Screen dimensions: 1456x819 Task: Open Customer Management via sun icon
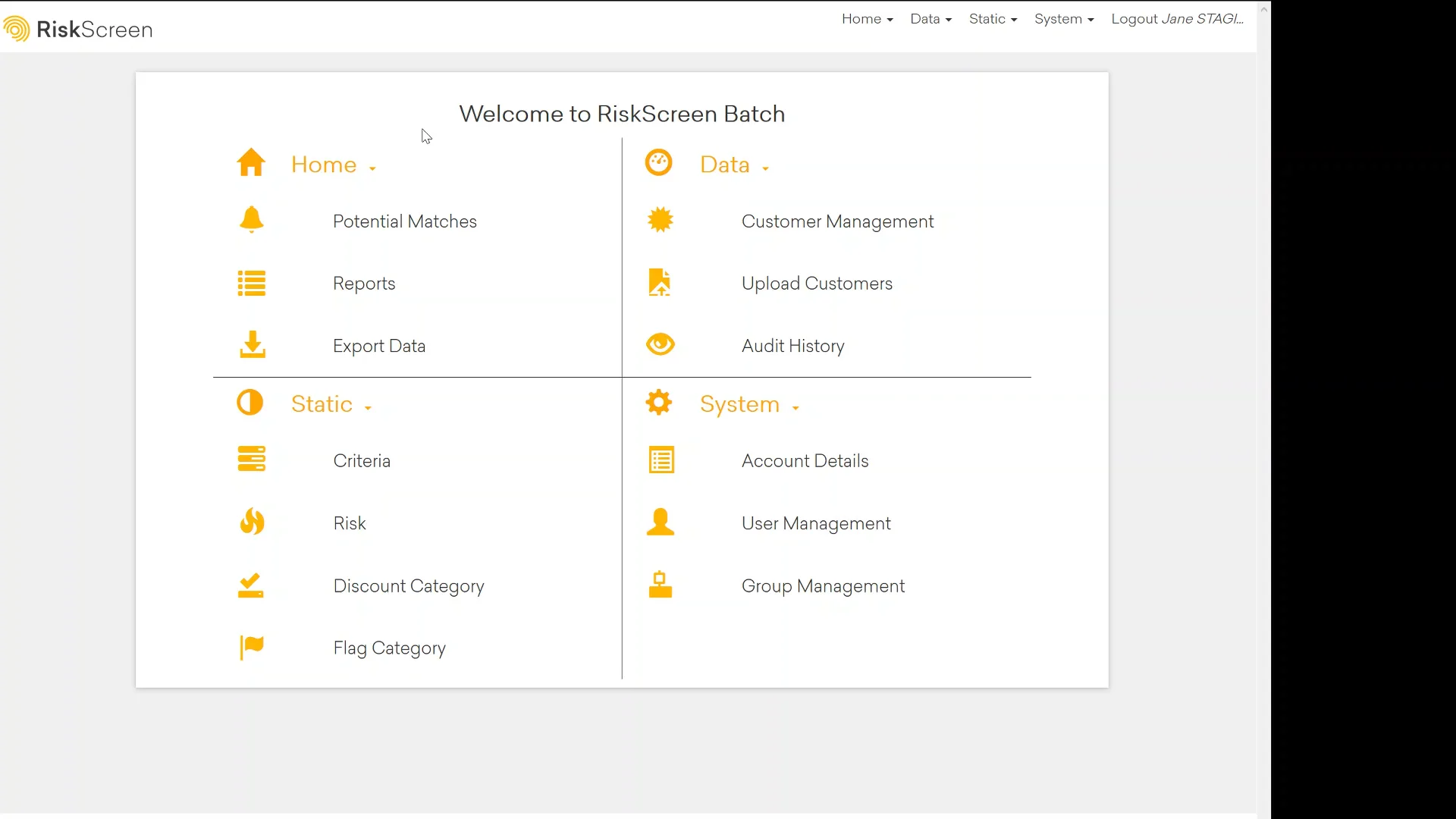point(660,219)
